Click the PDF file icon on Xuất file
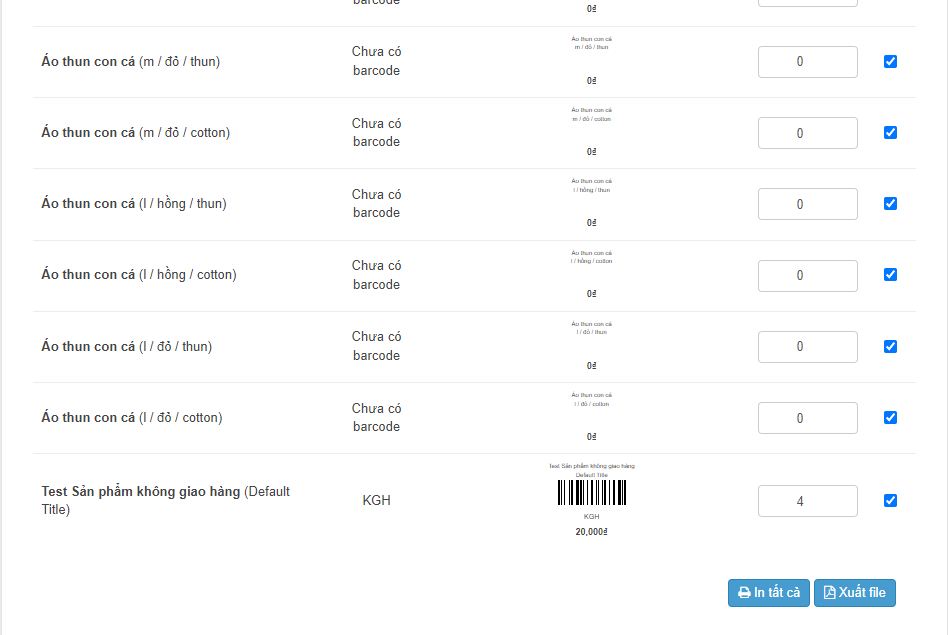The image size is (948, 635). click(x=829, y=593)
